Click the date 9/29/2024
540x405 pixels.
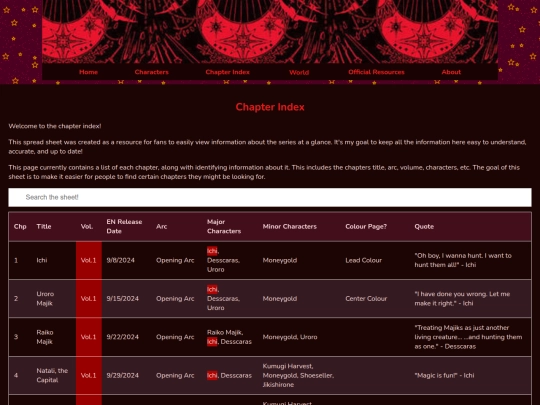coord(123,375)
